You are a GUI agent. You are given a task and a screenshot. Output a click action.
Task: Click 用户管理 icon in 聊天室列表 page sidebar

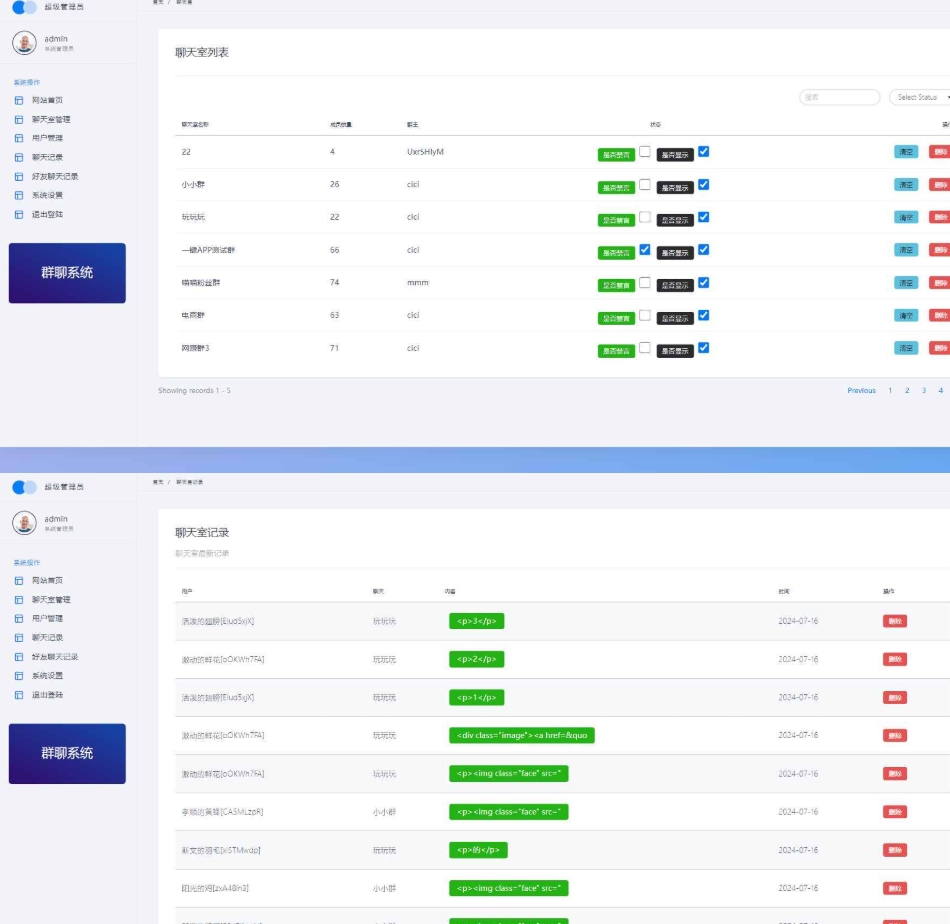18,139
